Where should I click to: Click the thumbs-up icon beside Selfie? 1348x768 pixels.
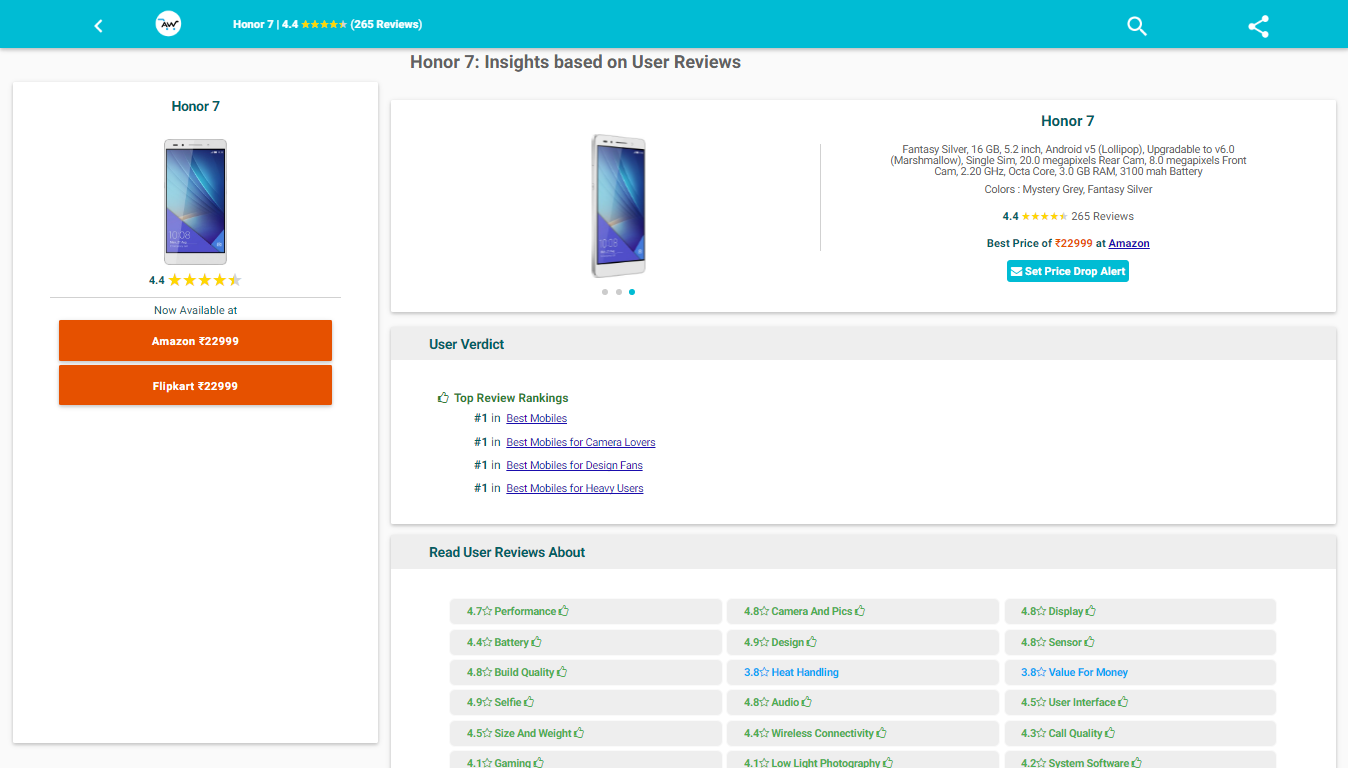click(x=530, y=702)
